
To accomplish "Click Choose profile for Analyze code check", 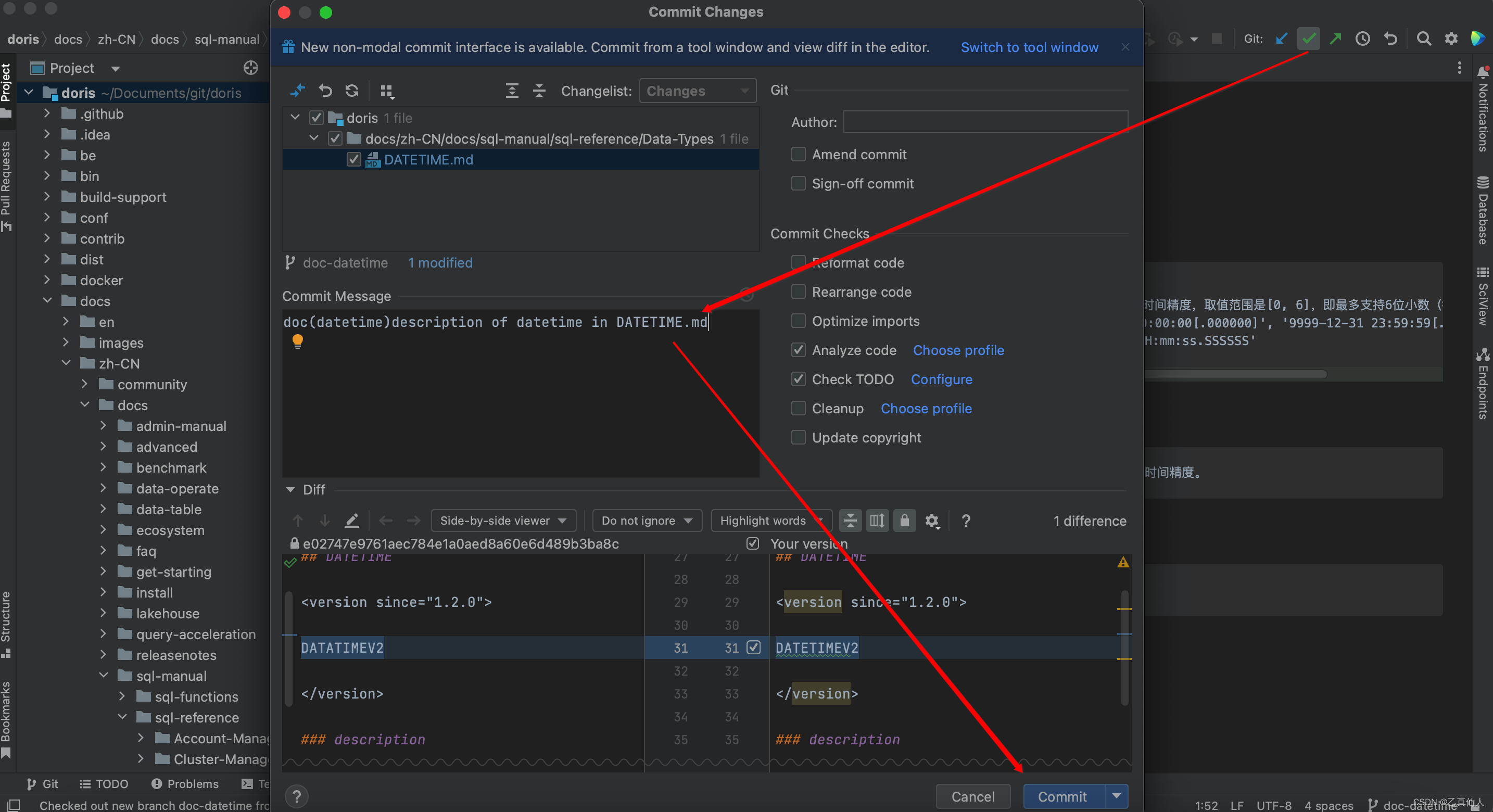I will [x=958, y=349].
